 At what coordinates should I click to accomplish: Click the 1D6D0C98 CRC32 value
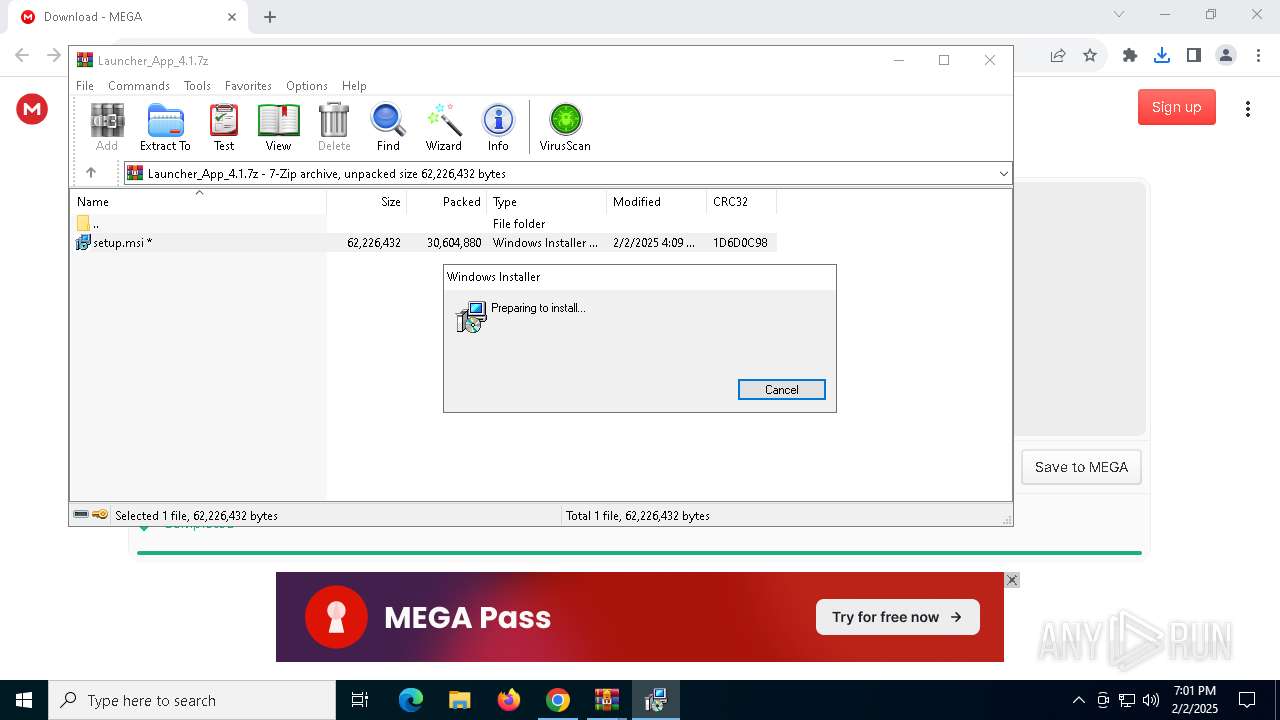tap(740, 243)
